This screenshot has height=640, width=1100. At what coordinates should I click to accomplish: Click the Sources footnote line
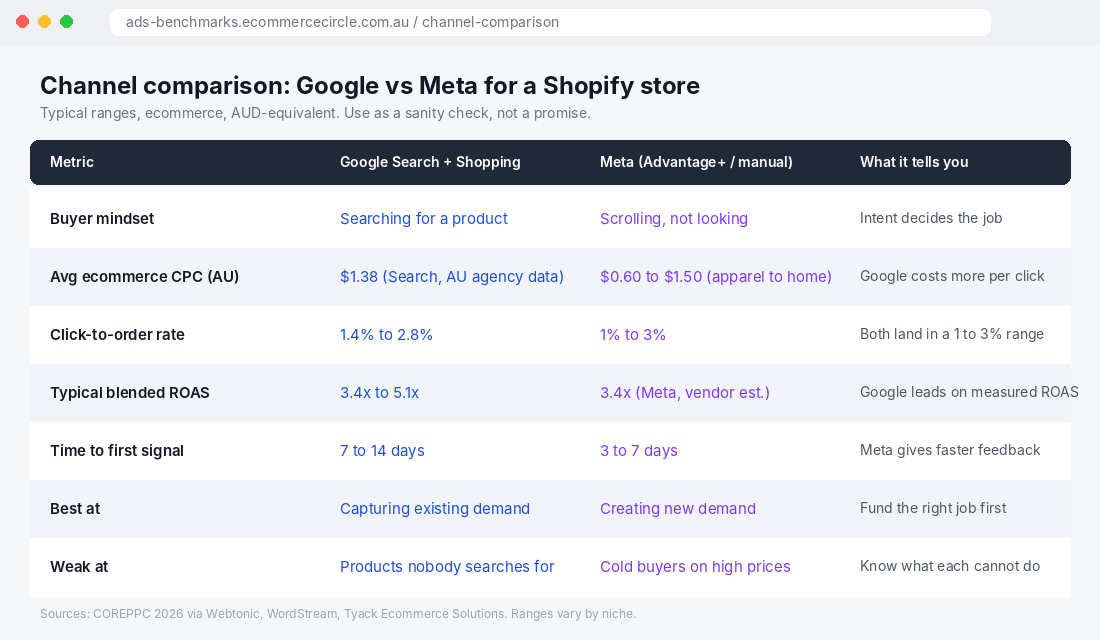pos(338,614)
